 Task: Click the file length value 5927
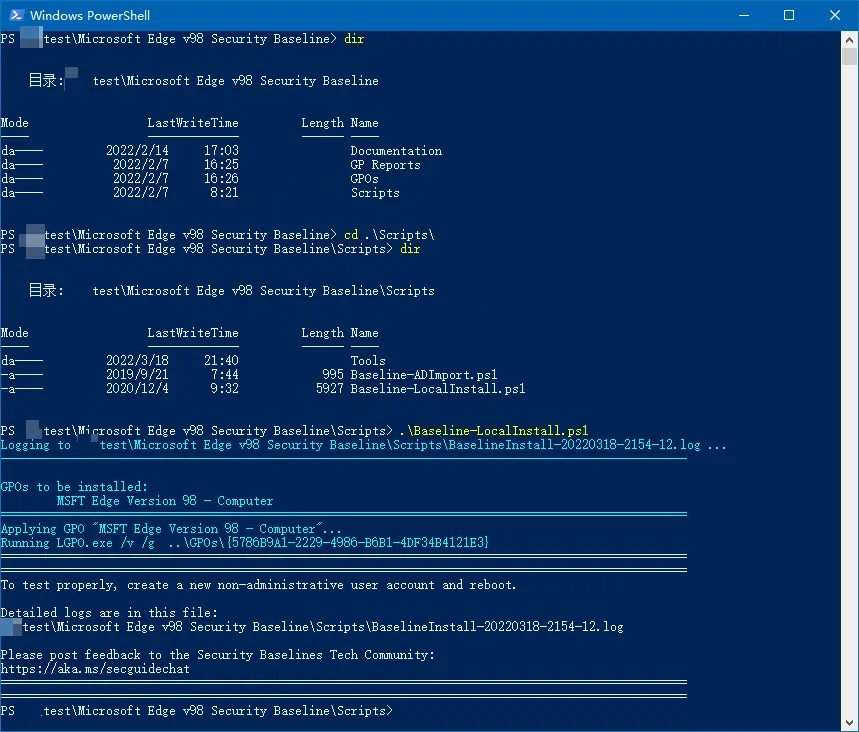[x=329, y=388]
